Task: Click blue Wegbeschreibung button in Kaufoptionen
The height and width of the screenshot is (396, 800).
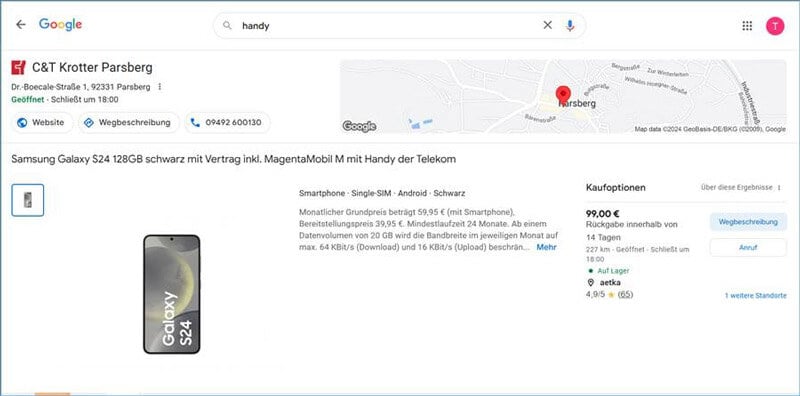Action: 748,222
